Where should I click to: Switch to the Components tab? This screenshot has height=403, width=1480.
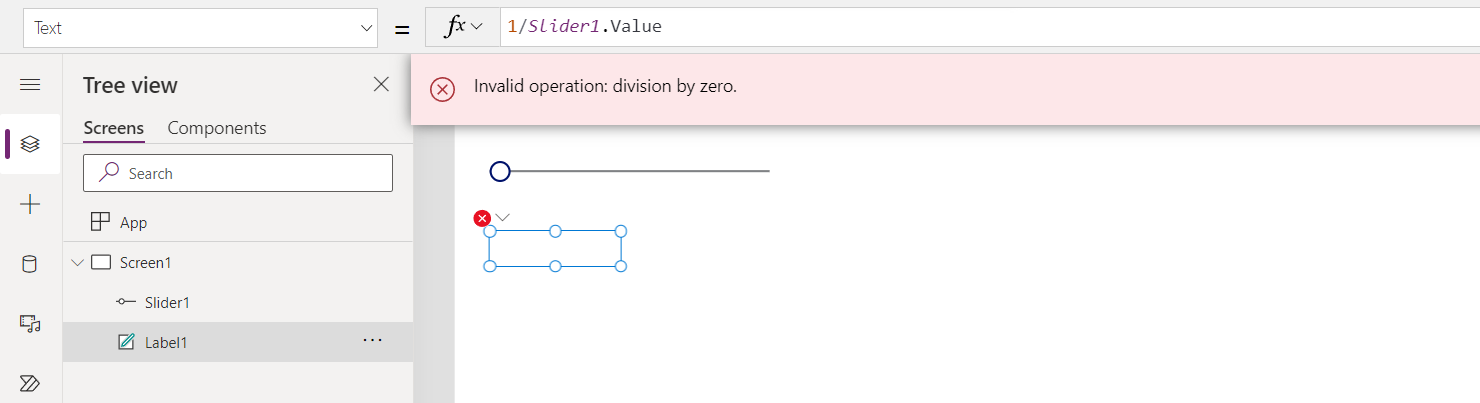217,128
